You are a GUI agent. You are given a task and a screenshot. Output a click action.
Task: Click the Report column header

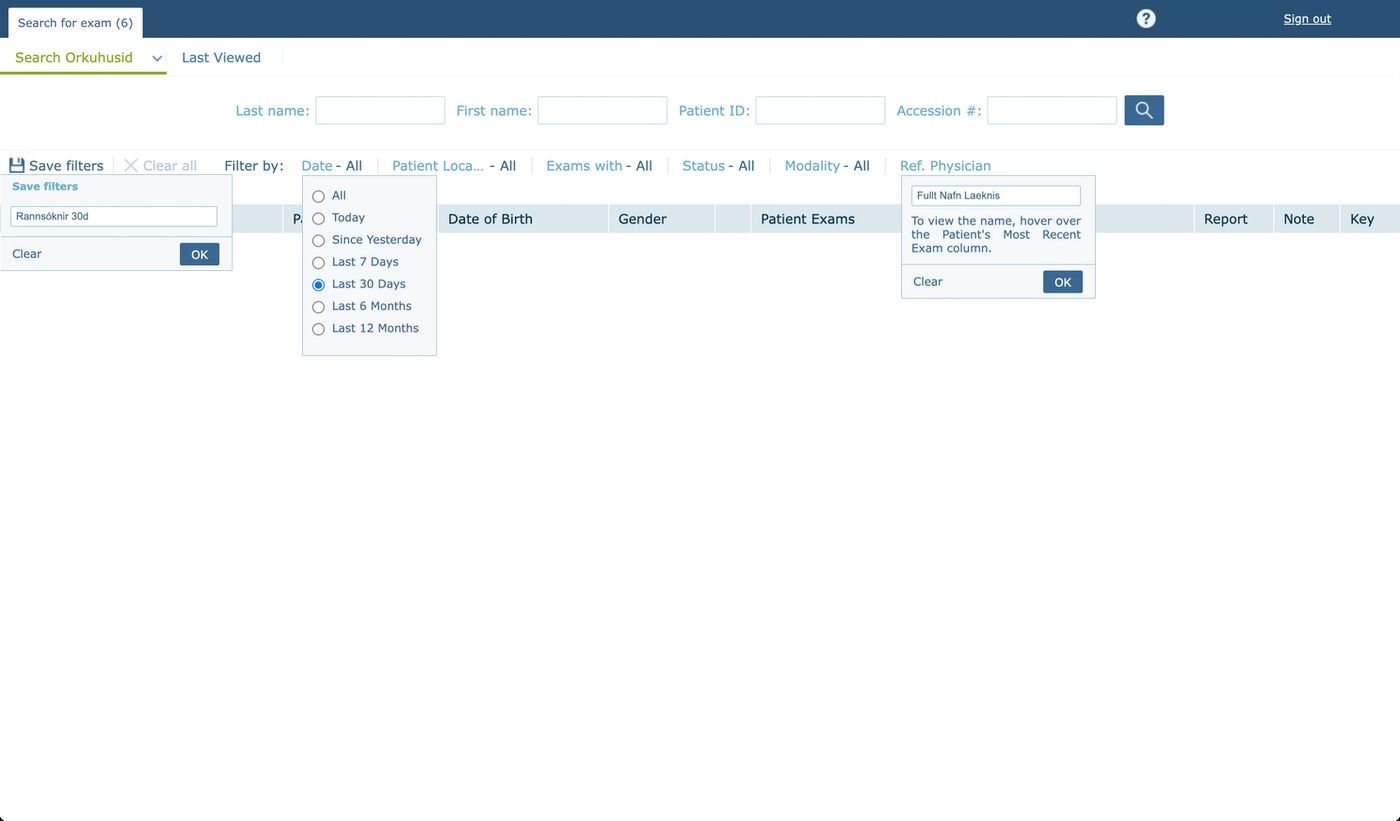point(1234,219)
